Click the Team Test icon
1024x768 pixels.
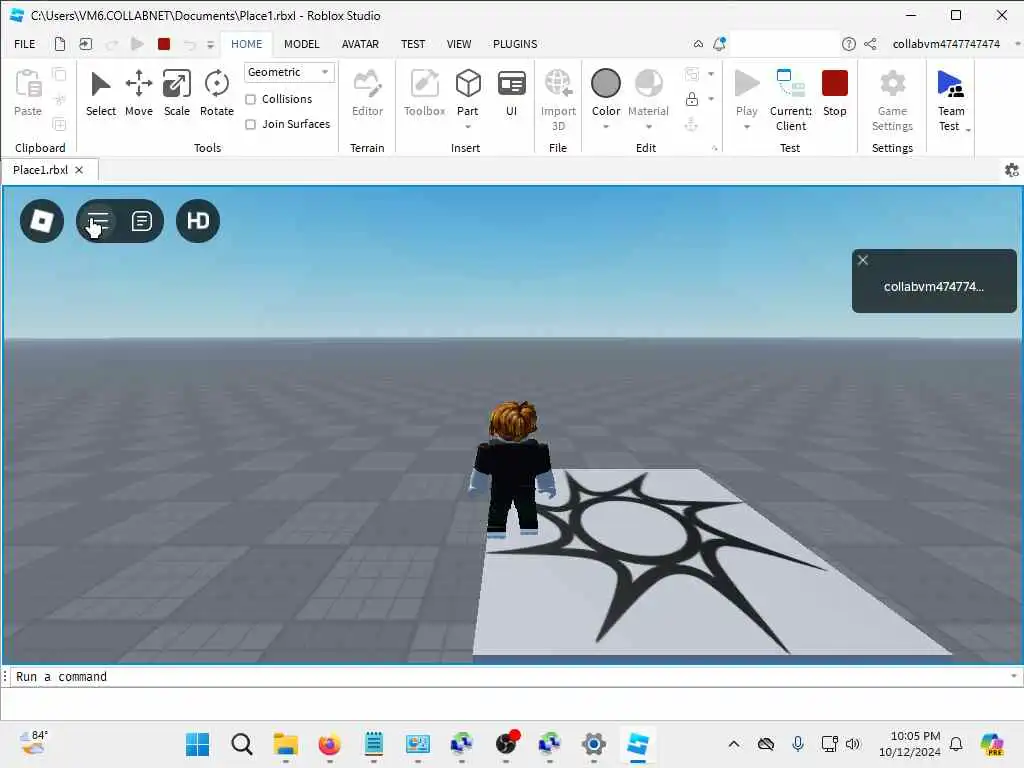point(950,84)
